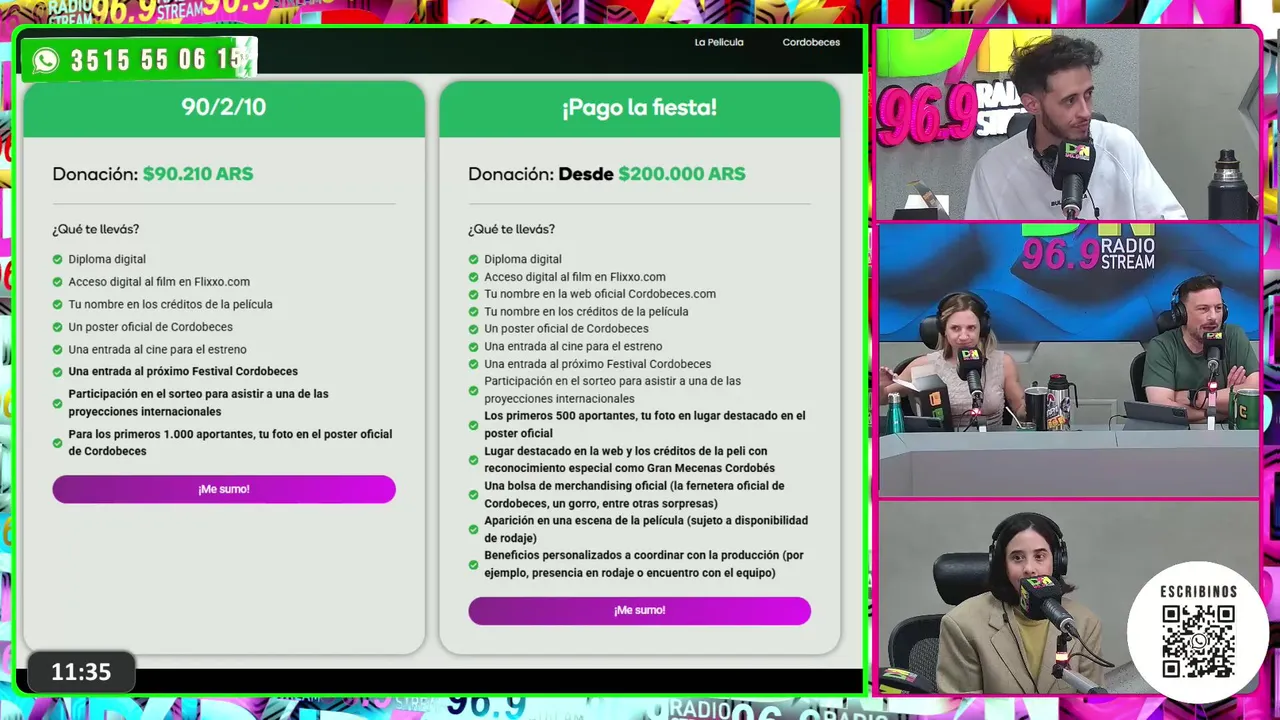
Task: Click 96.9 Radio Stream logo in middle feed
Action: point(1088,253)
